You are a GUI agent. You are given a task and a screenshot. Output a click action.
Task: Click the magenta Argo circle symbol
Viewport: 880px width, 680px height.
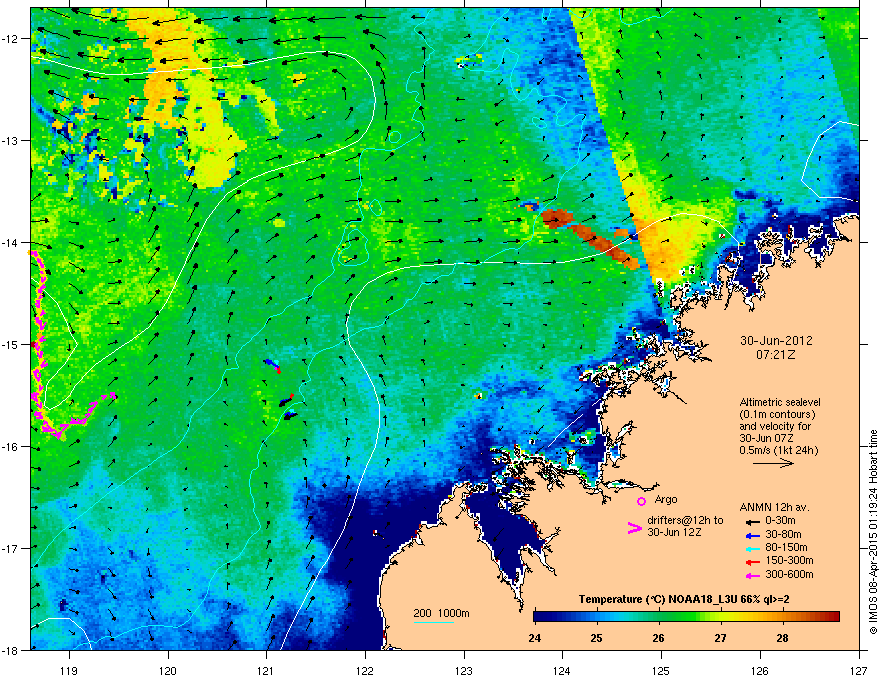click(x=641, y=501)
